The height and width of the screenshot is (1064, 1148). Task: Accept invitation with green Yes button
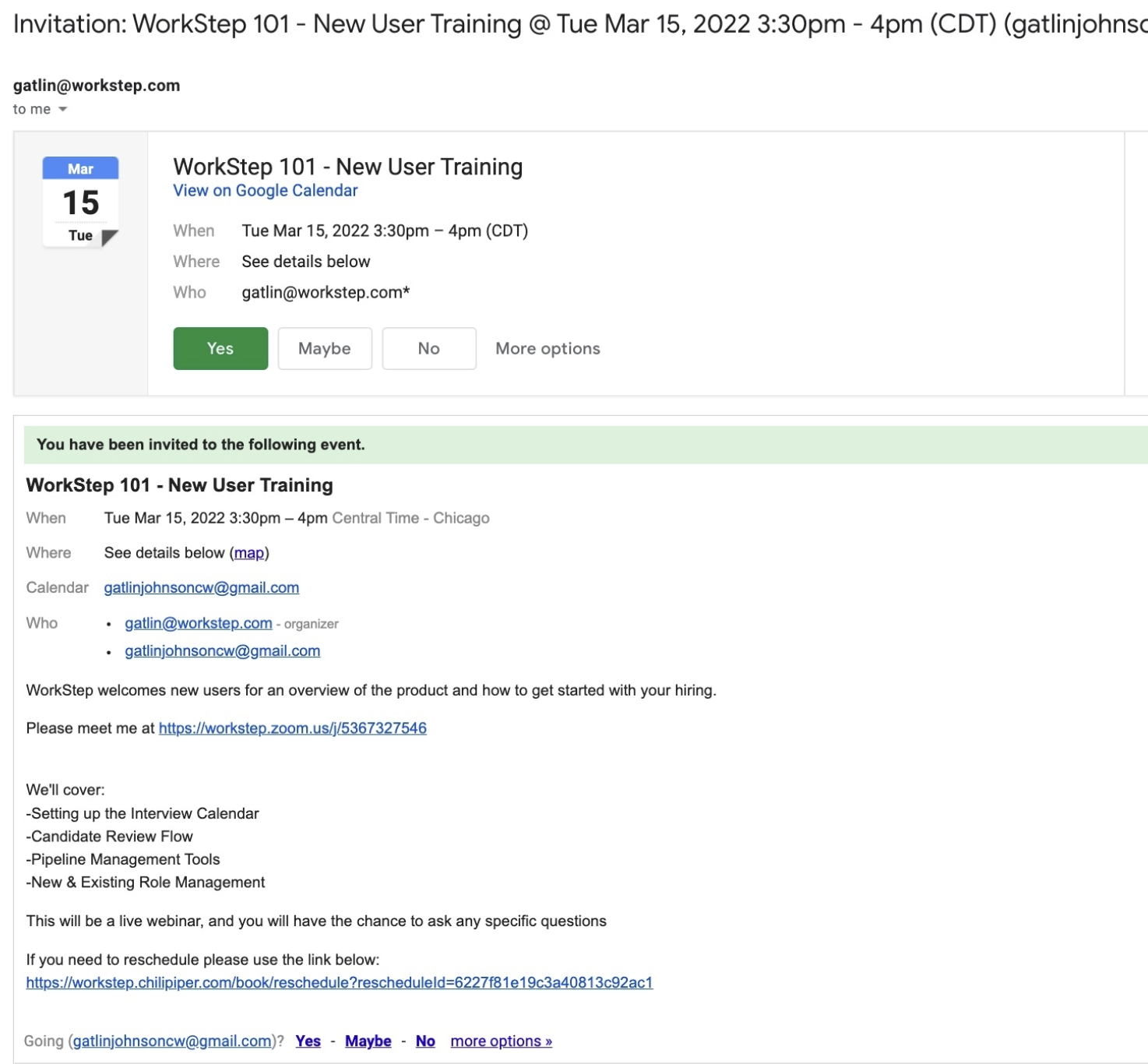point(220,348)
